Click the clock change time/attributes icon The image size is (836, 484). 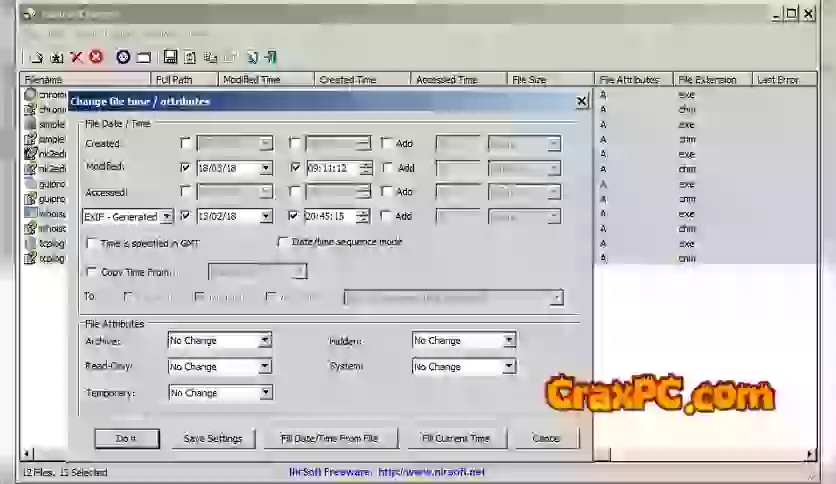point(123,57)
